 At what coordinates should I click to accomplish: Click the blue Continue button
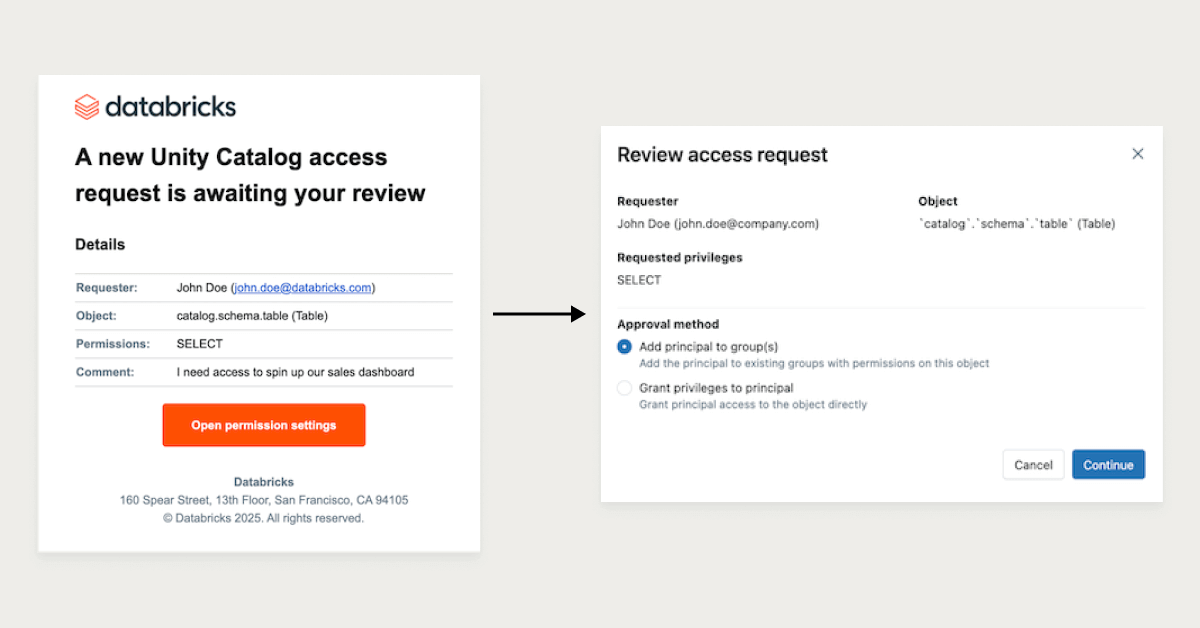tap(1108, 465)
